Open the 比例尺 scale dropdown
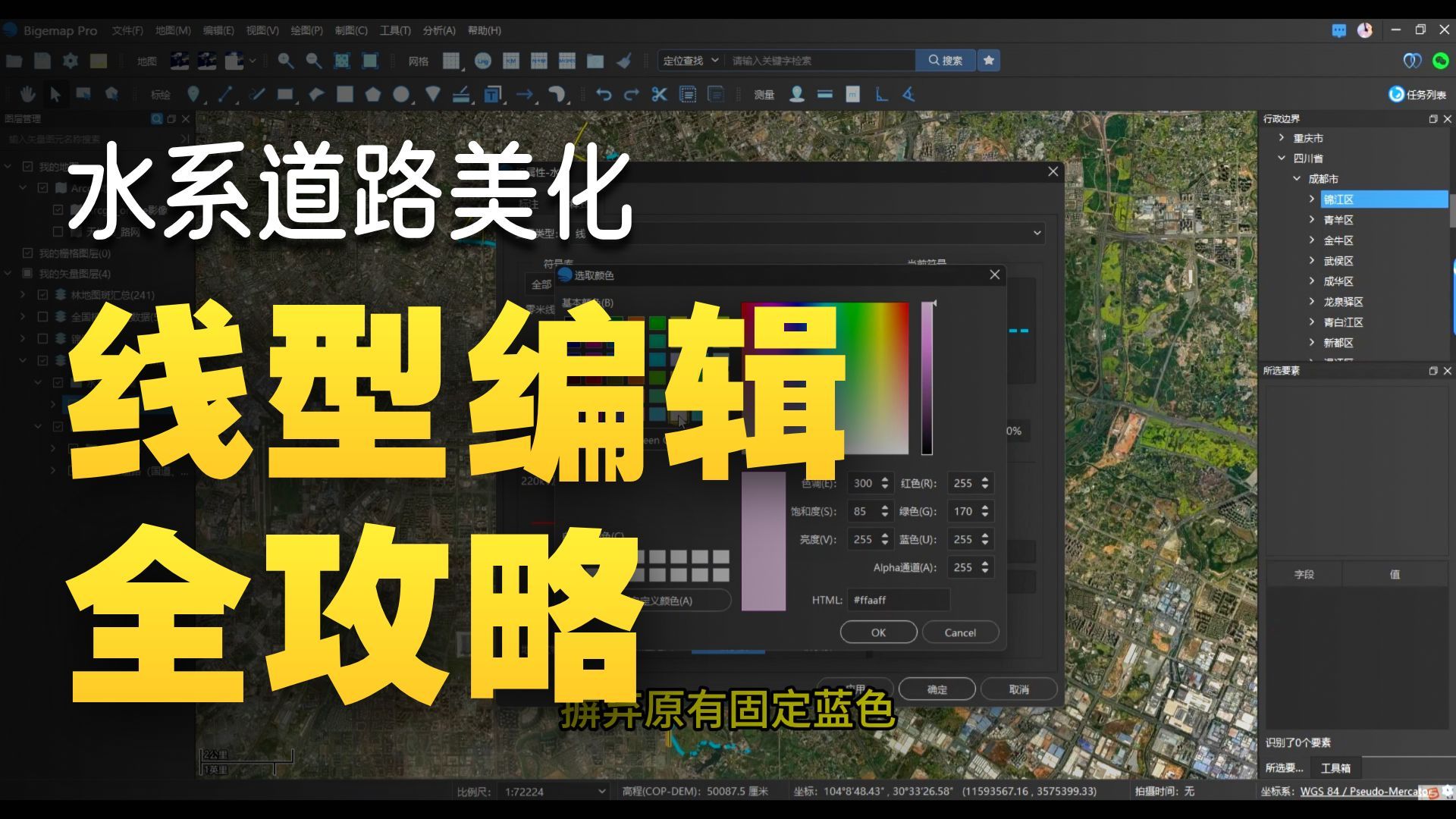Viewport: 1456px width, 819px height. coord(554,791)
